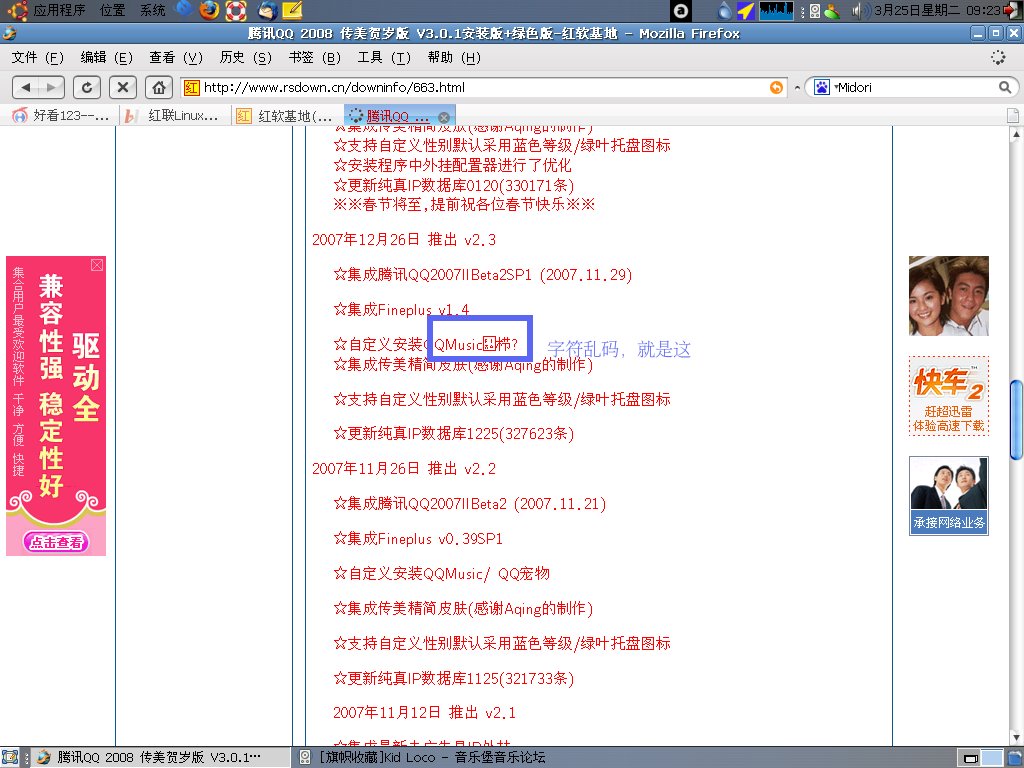Open the volume control applet
The image size is (1024, 768).
coord(859,10)
